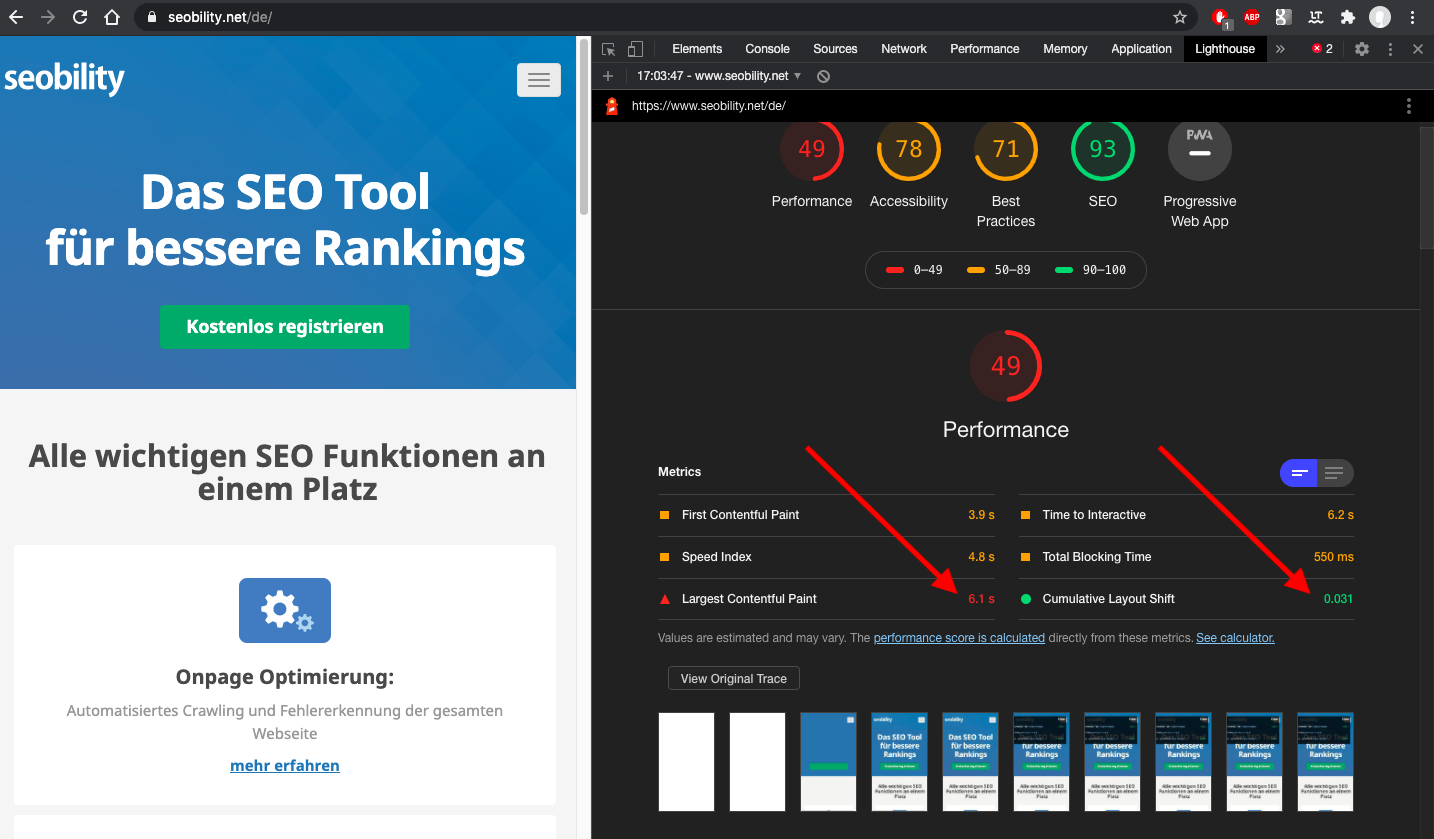Start a new Lighthouse audit with plus

(608, 76)
